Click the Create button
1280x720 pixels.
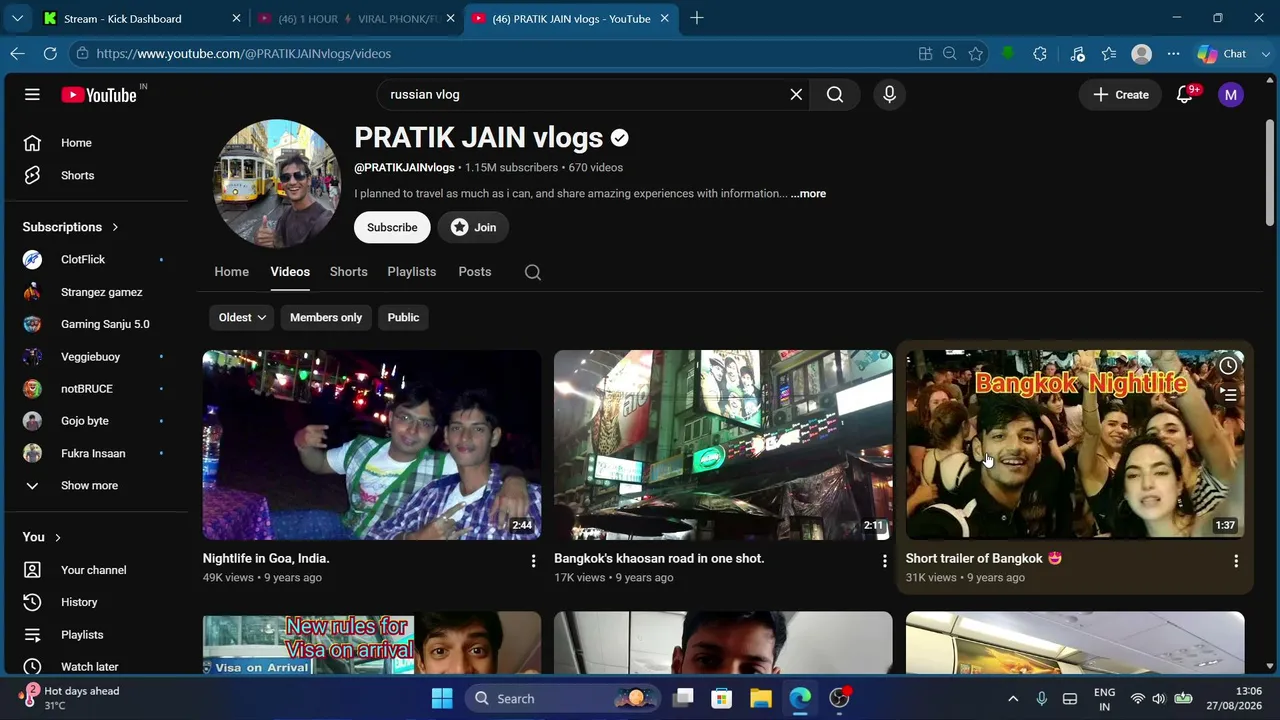pyautogui.click(x=1120, y=94)
